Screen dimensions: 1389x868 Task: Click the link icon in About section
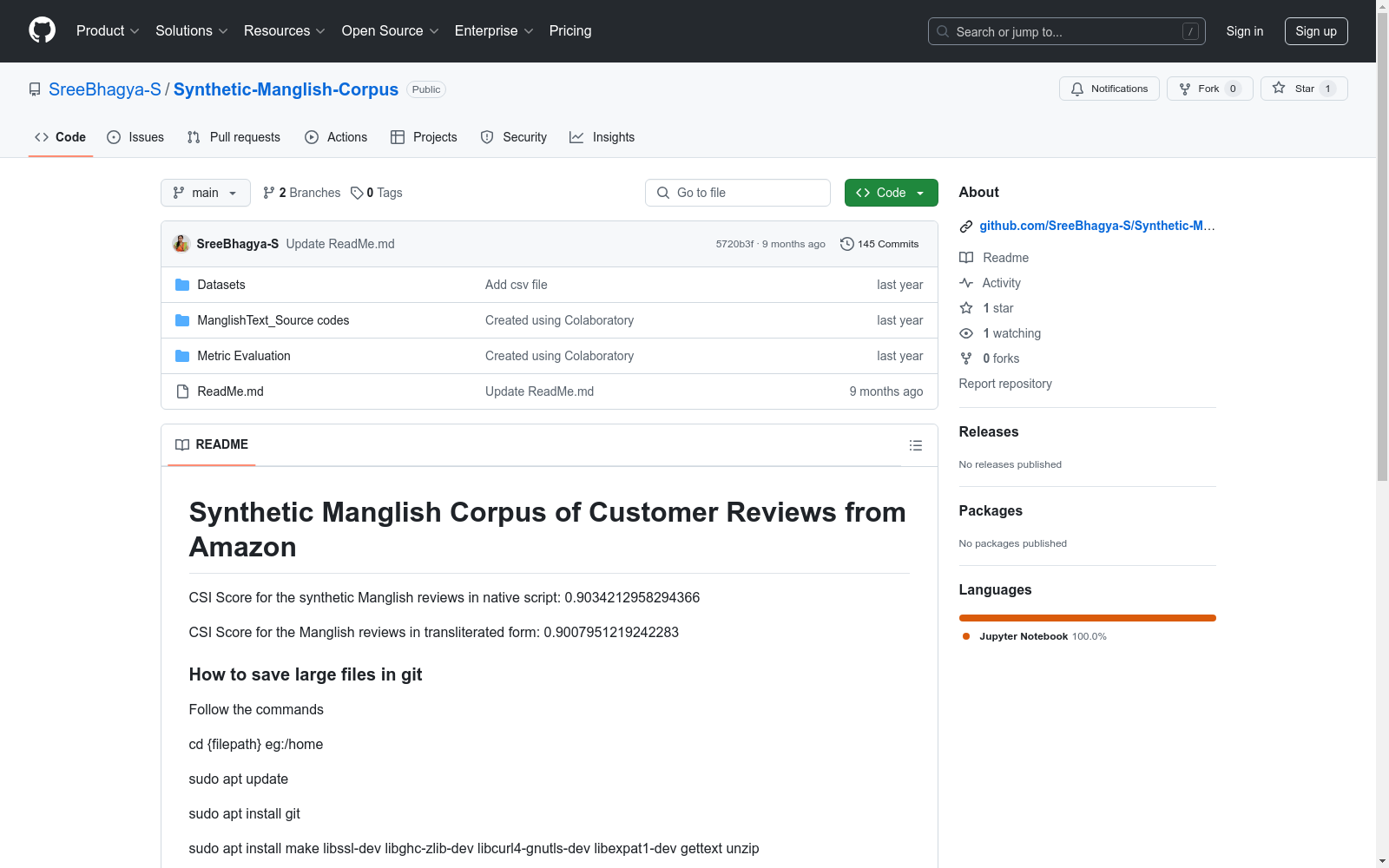[966, 227]
